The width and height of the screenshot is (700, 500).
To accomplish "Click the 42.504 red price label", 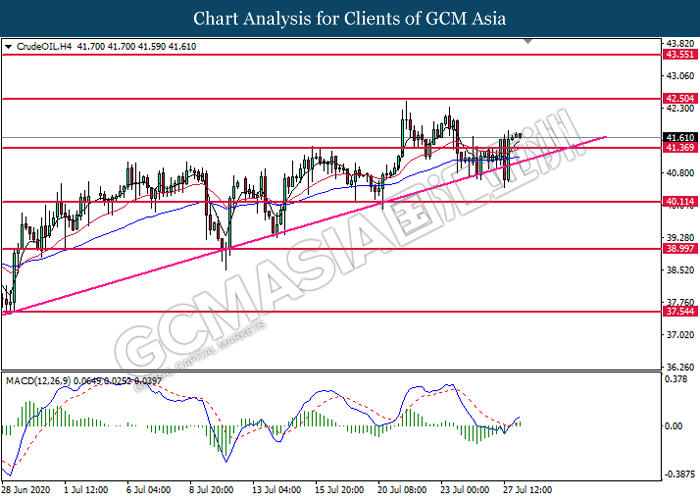I will (680, 98).
